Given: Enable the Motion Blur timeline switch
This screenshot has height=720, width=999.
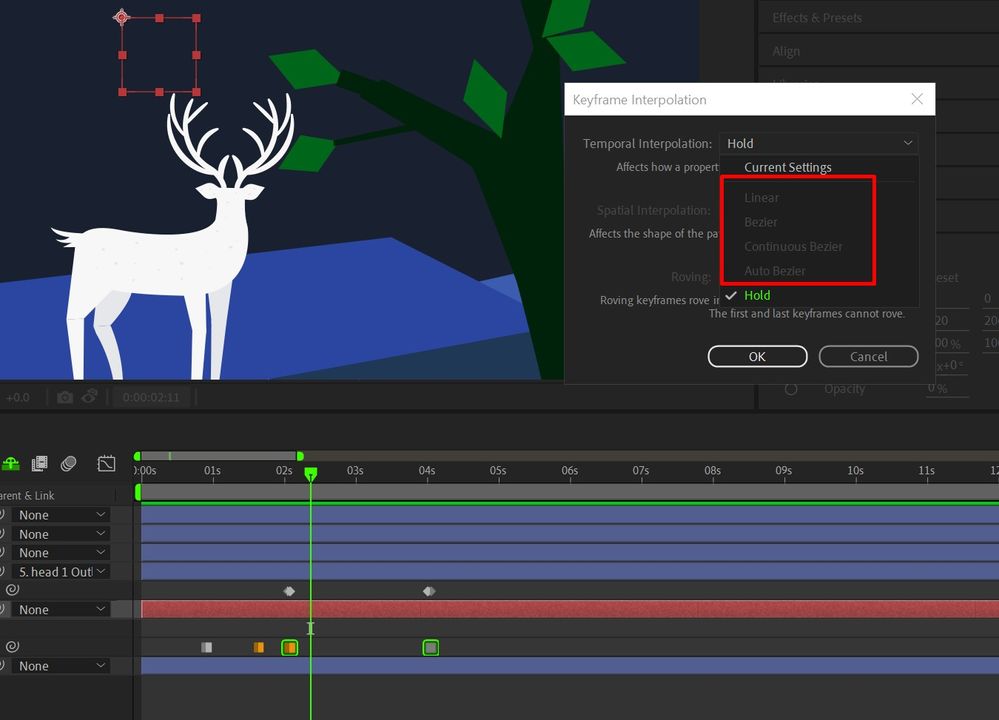Looking at the screenshot, I should click(68, 463).
